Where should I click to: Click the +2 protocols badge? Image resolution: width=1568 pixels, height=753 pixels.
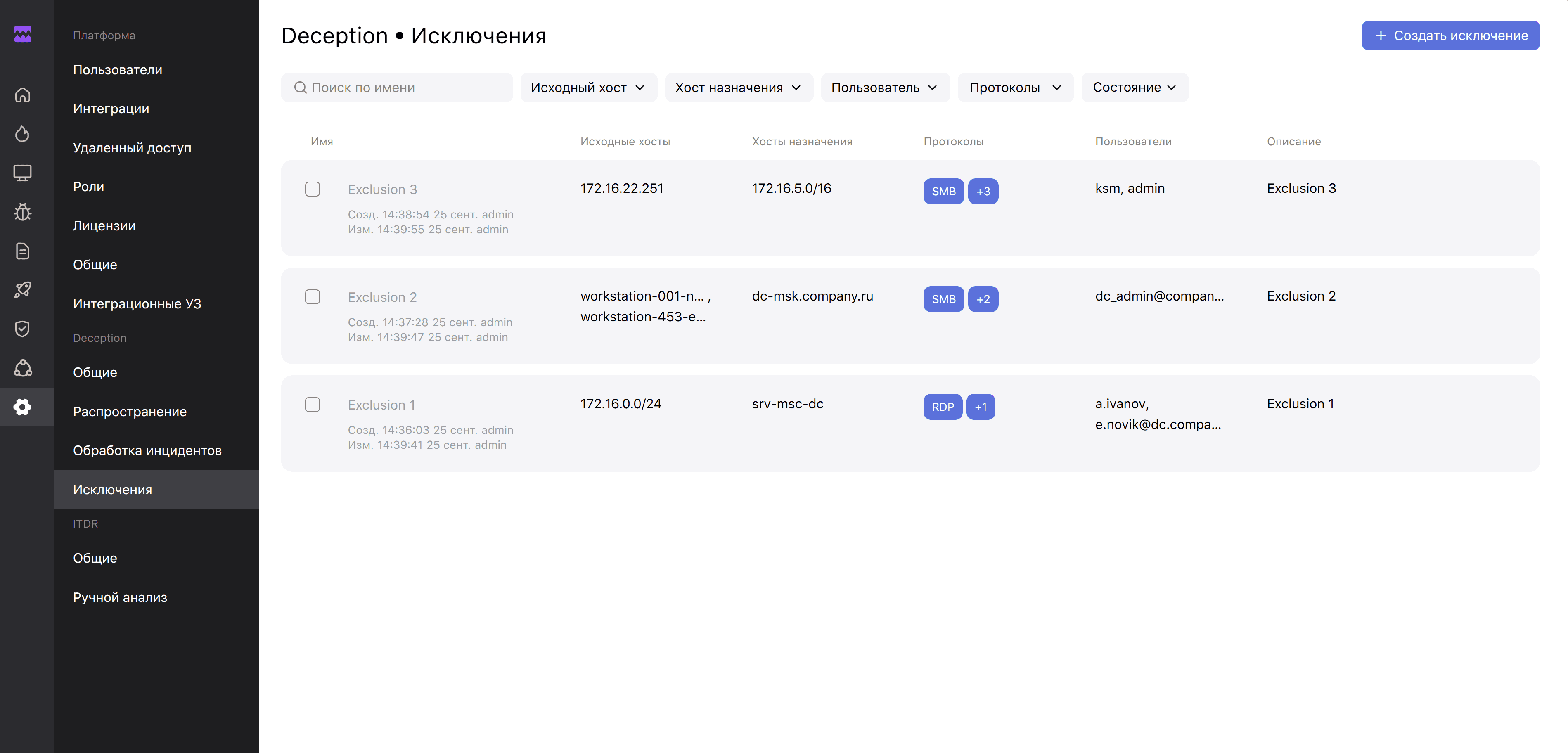click(x=983, y=299)
